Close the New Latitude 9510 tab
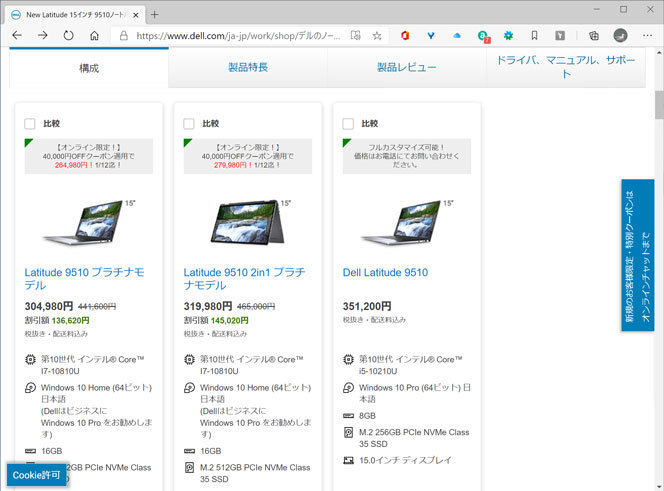664x491 pixels. point(136,15)
